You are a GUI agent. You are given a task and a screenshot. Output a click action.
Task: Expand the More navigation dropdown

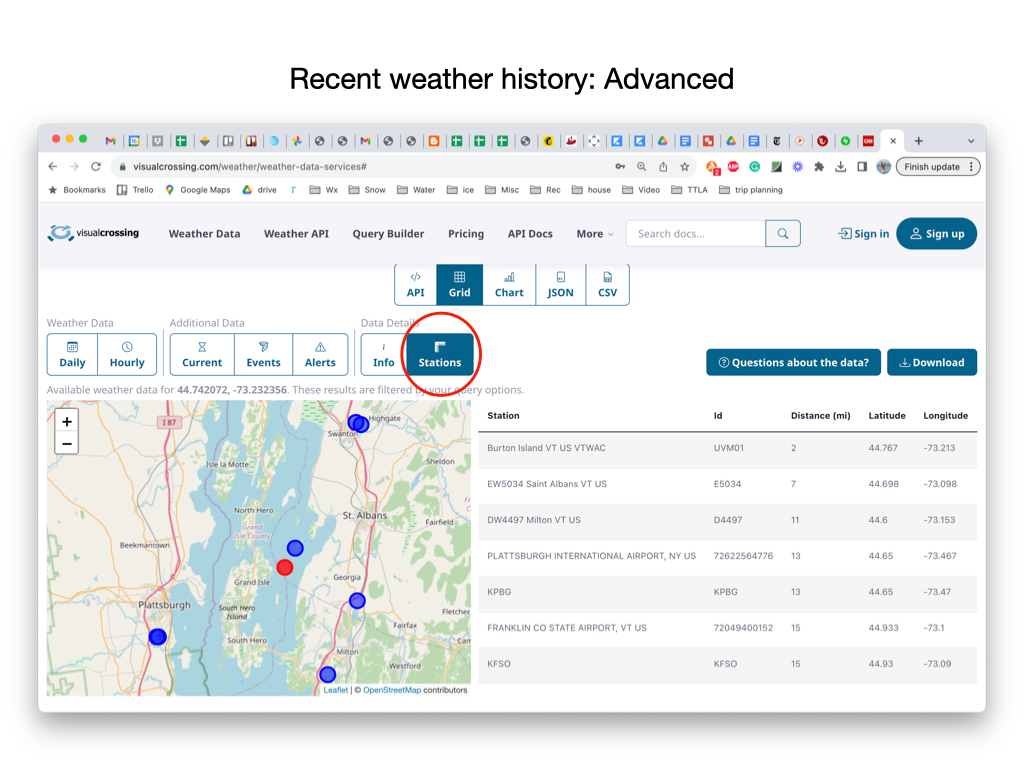coord(595,234)
